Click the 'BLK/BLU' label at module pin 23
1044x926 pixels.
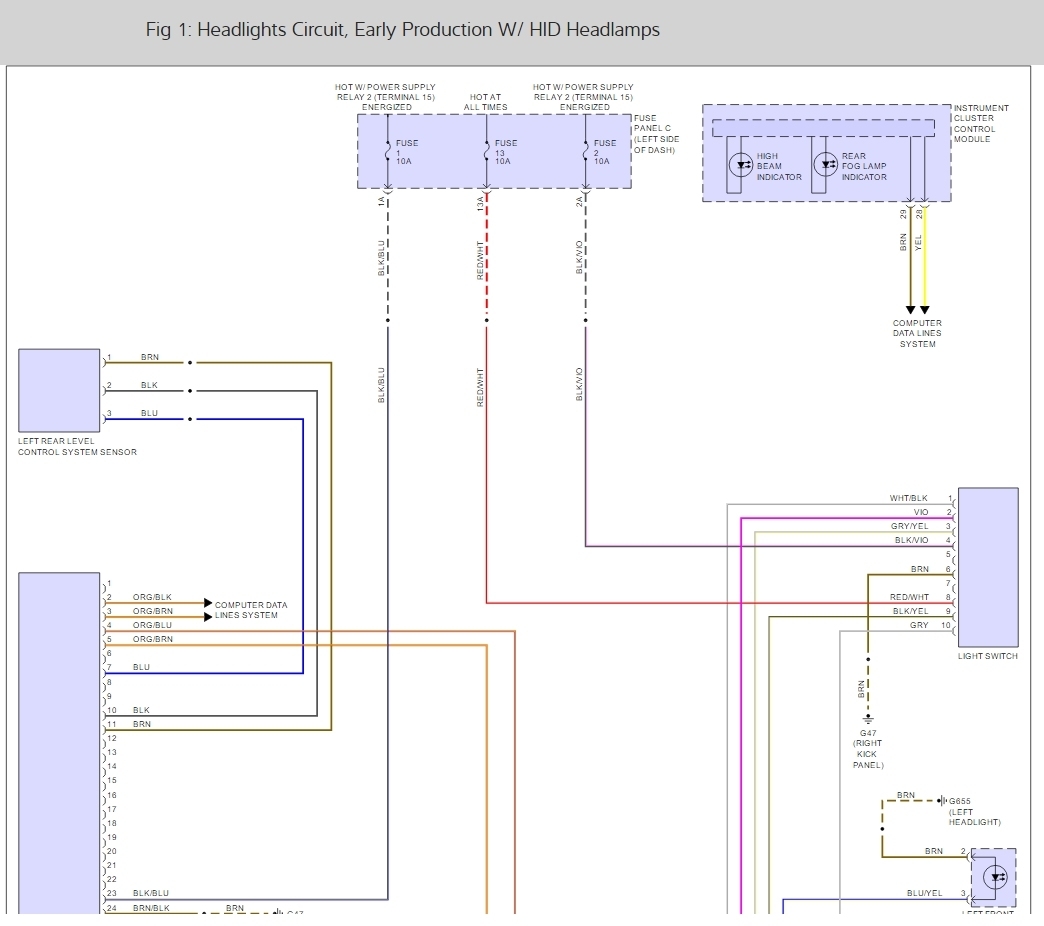coord(150,893)
